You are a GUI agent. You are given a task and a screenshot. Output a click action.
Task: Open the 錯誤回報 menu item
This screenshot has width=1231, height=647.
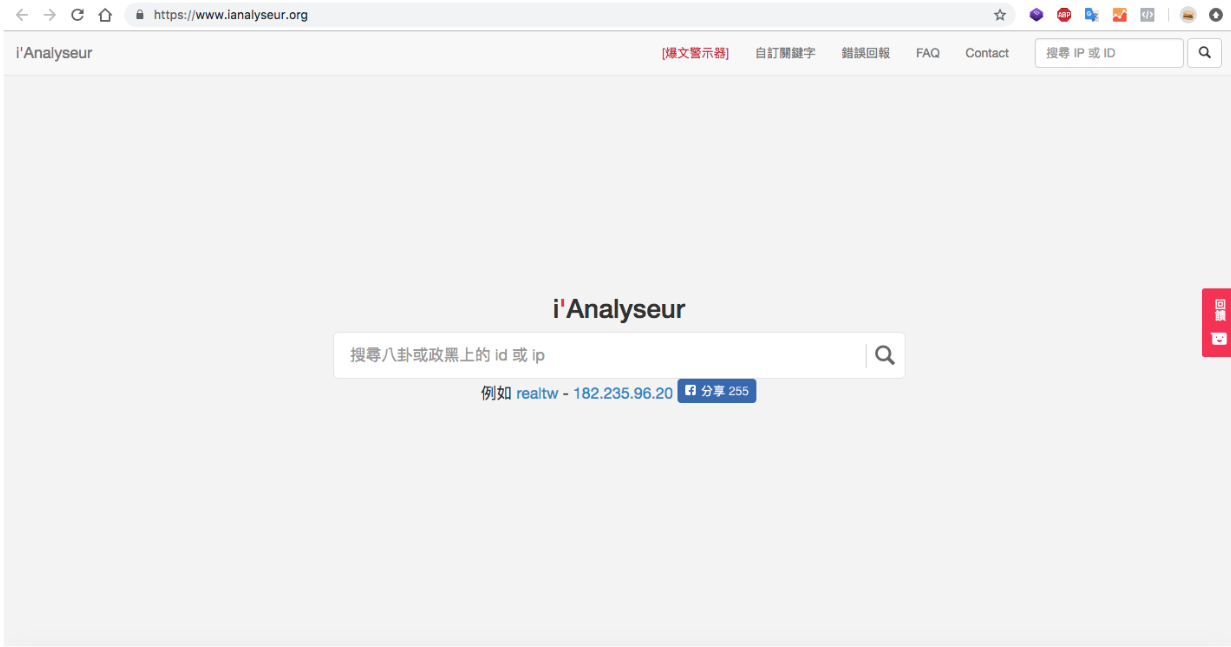(x=866, y=53)
